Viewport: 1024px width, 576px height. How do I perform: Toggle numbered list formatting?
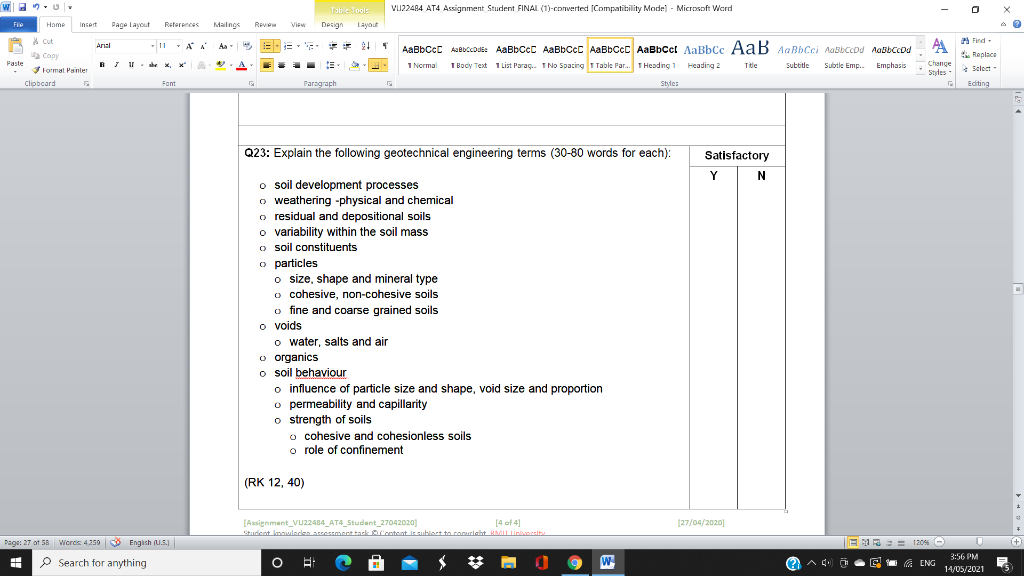point(288,46)
